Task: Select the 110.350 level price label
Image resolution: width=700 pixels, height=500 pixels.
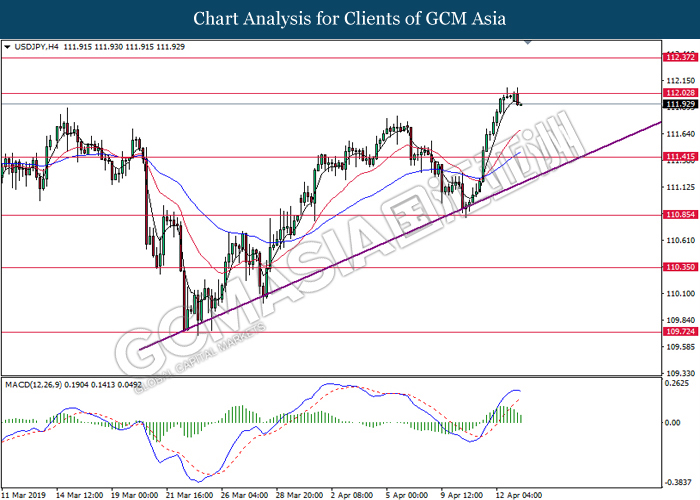Action: pos(681,267)
